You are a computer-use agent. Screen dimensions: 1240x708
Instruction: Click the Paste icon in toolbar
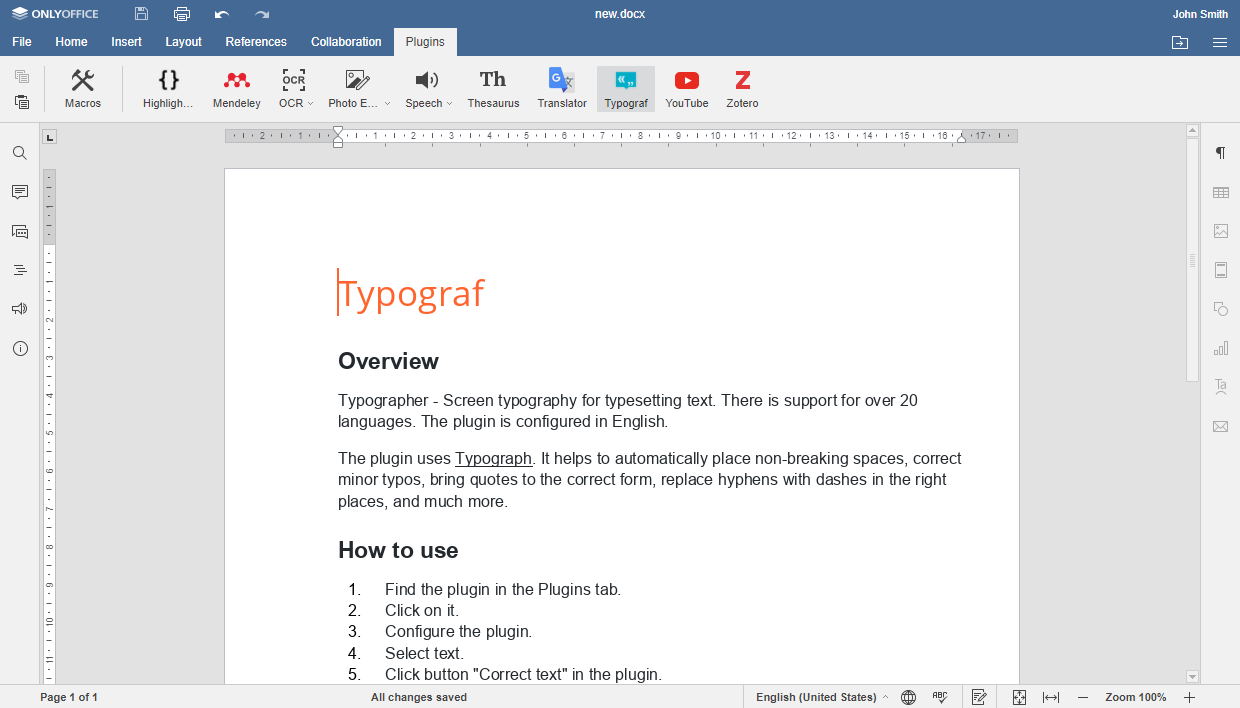(22, 101)
